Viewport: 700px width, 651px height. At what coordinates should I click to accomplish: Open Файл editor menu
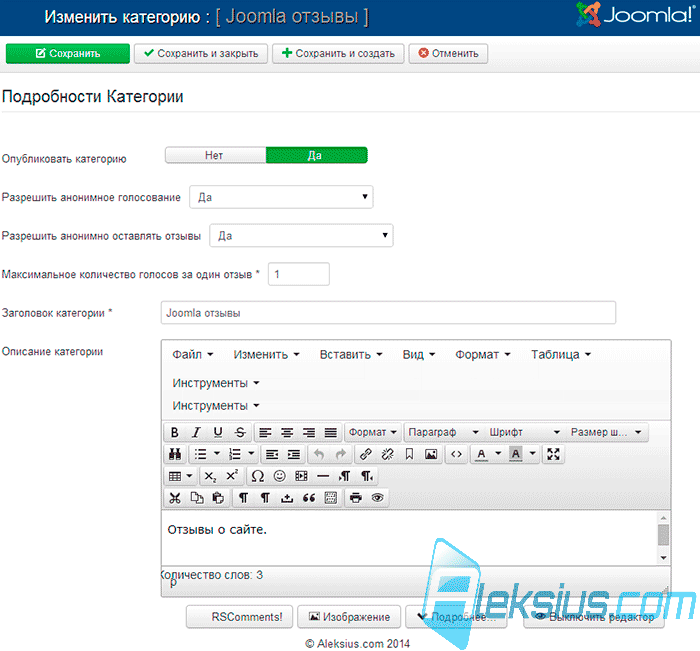[193, 355]
